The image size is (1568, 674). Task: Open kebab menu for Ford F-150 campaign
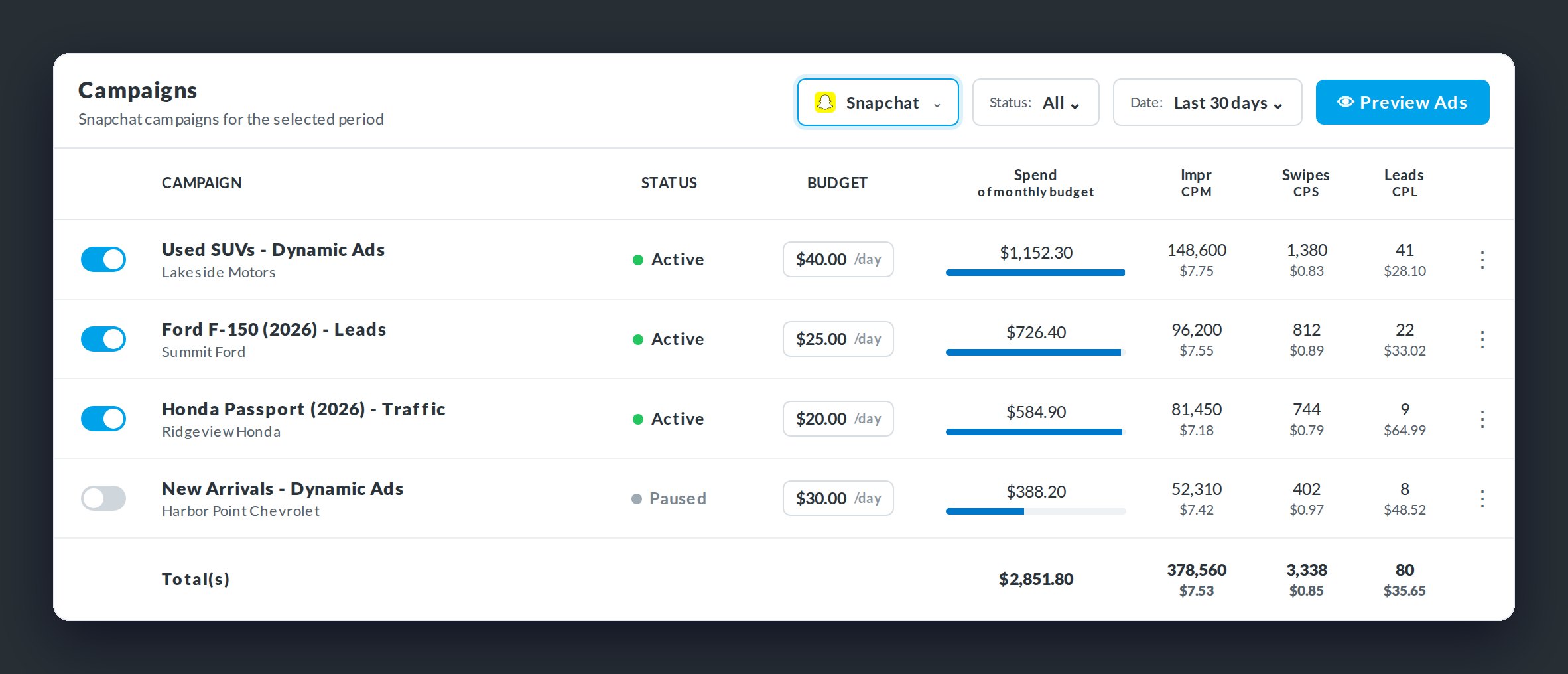pyautogui.click(x=1482, y=339)
